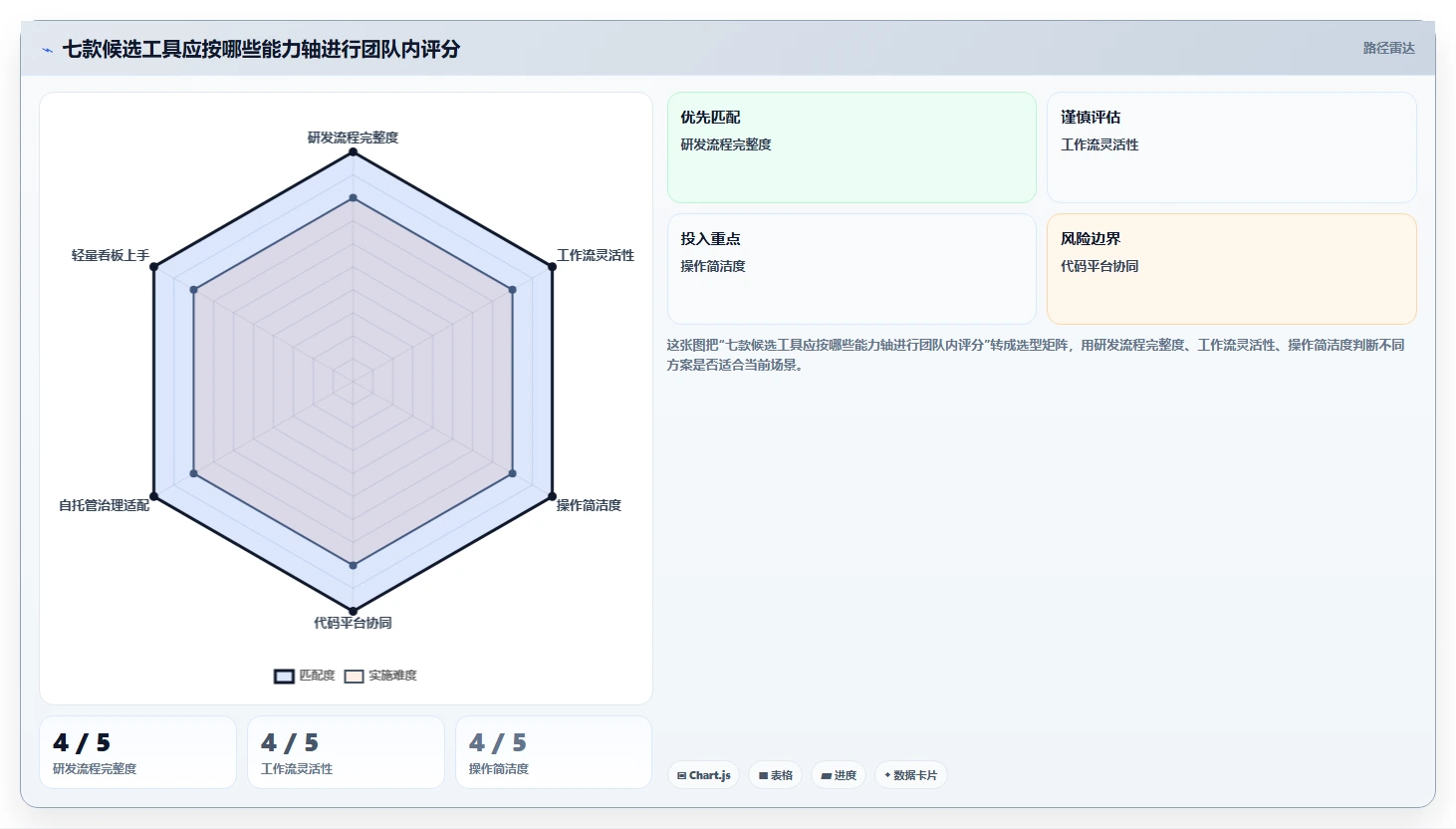Toggle the 实施难度 legend swatch

(354, 677)
